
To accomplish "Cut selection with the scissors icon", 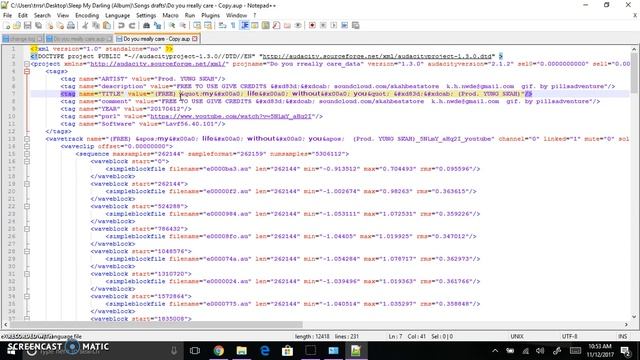I will click(85, 26).
